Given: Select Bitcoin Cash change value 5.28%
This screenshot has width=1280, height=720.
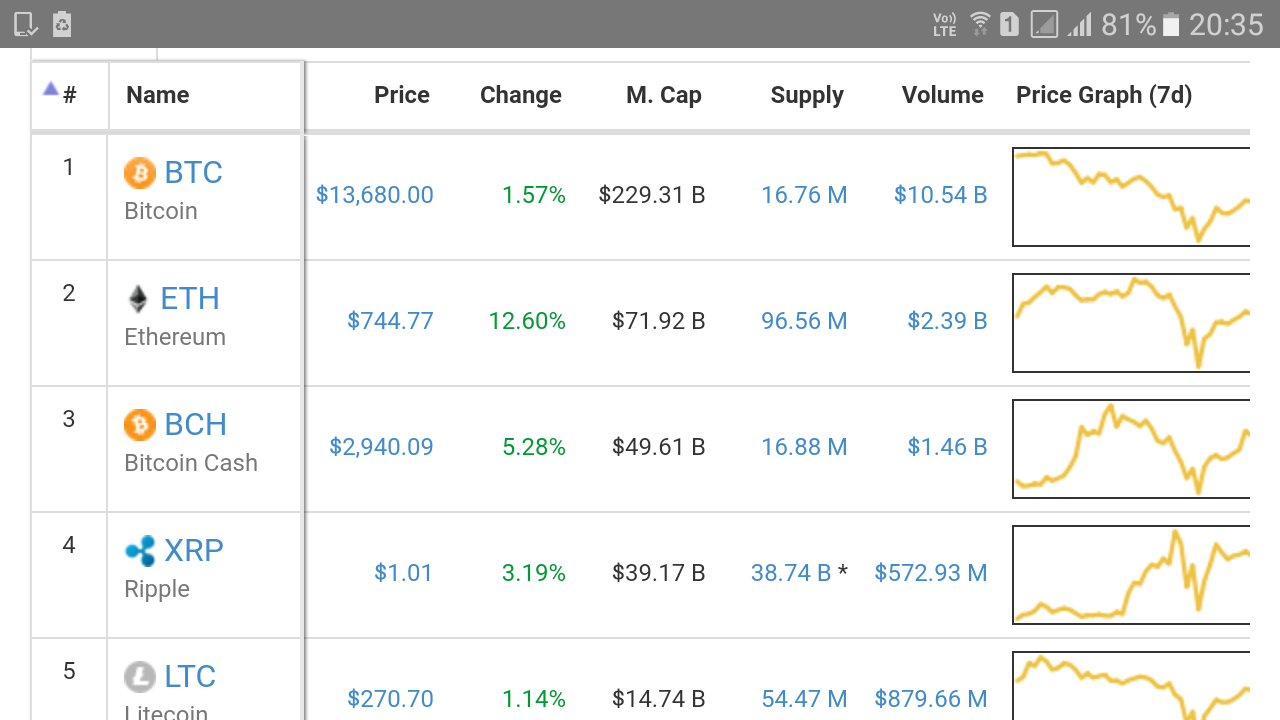Looking at the screenshot, I should pos(534,447).
